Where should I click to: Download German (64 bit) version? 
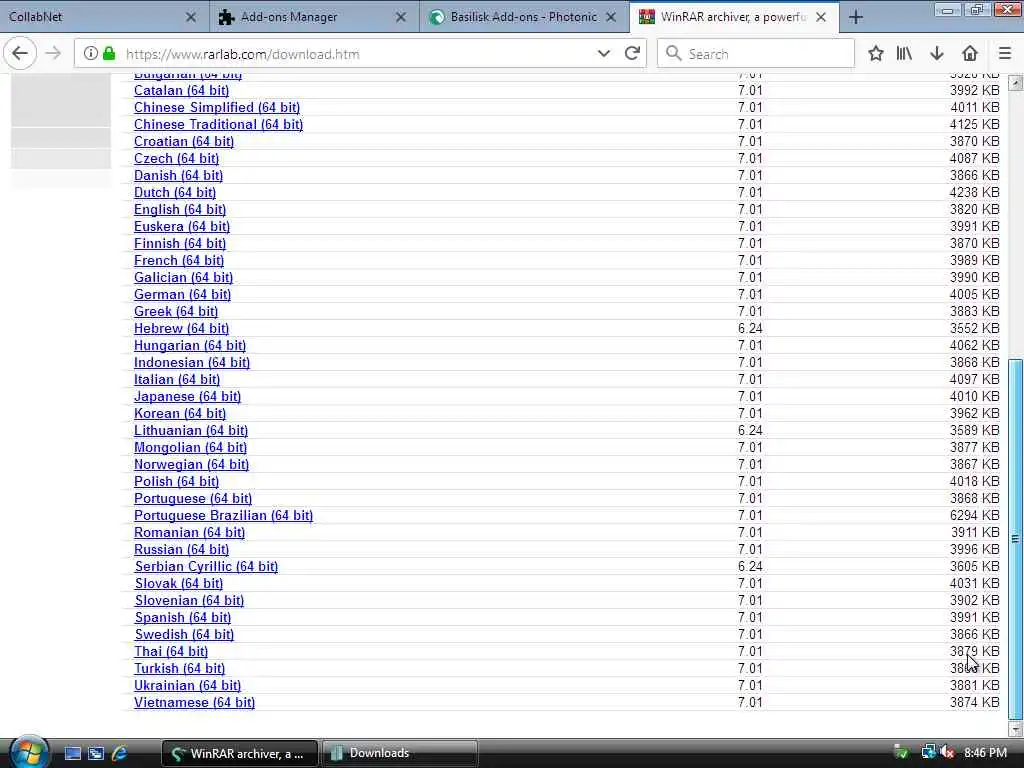click(182, 295)
